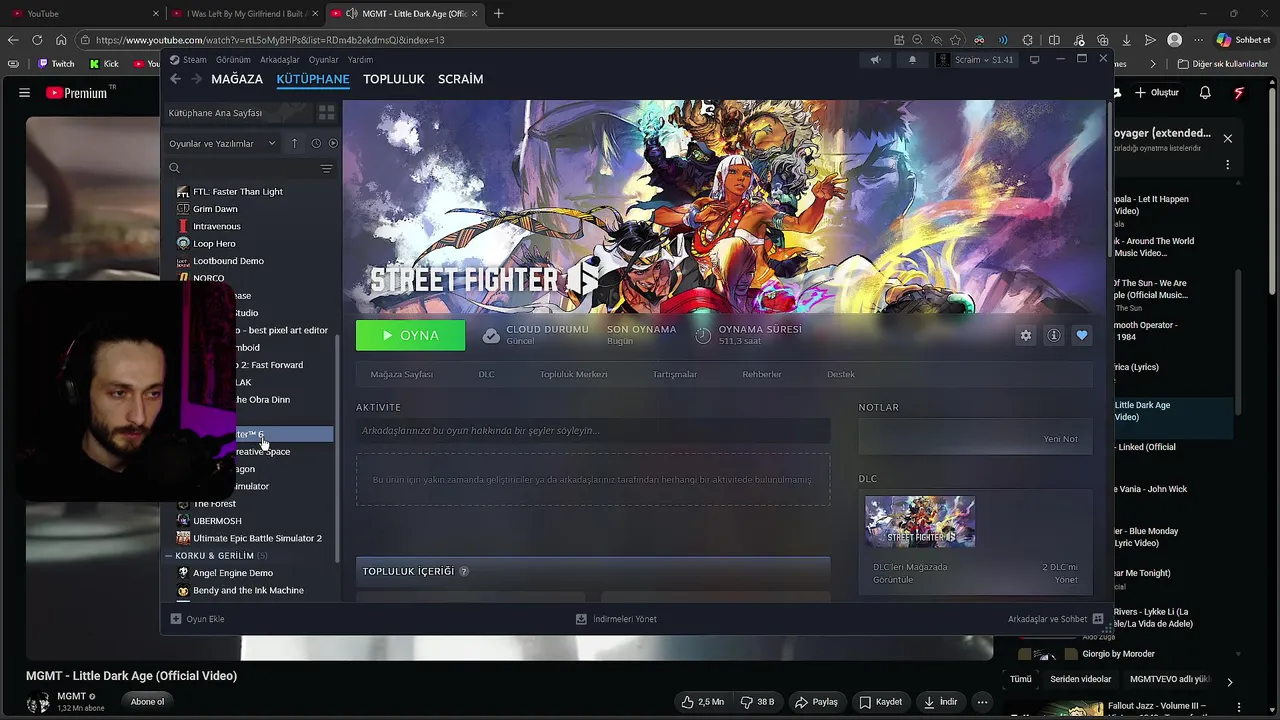Image resolution: width=1280 pixels, height=720 pixels.
Task: Click Yeni Not to add note
Action: pyautogui.click(x=1061, y=439)
